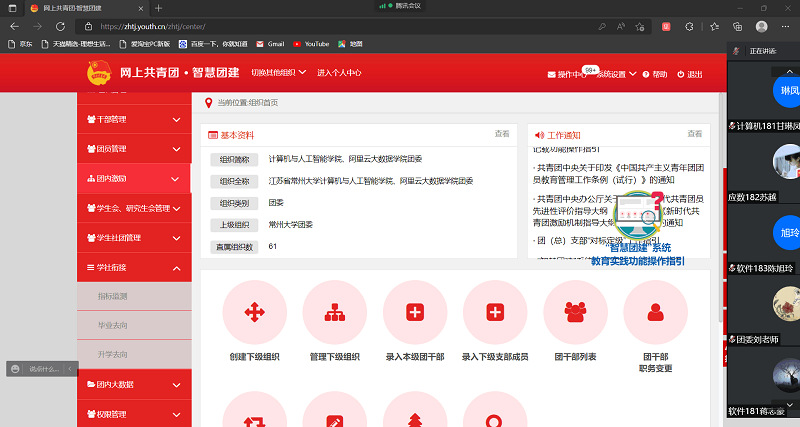This screenshot has height=427, width=800.
Task: Click the browser address bar URL
Action: [x=153, y=27]
